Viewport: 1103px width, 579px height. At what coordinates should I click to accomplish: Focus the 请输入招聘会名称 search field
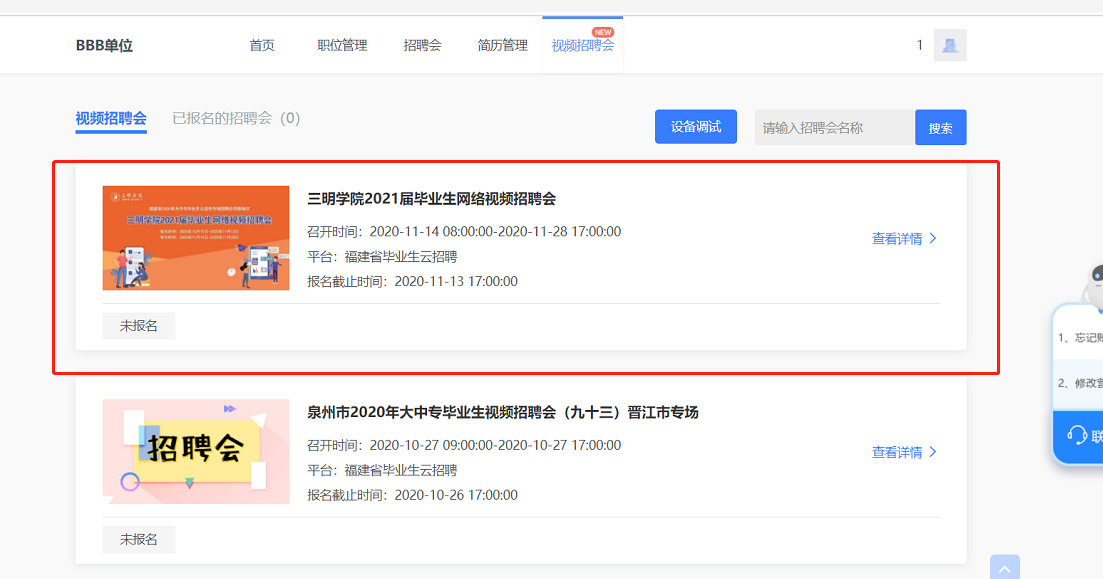tap(834, 128)
